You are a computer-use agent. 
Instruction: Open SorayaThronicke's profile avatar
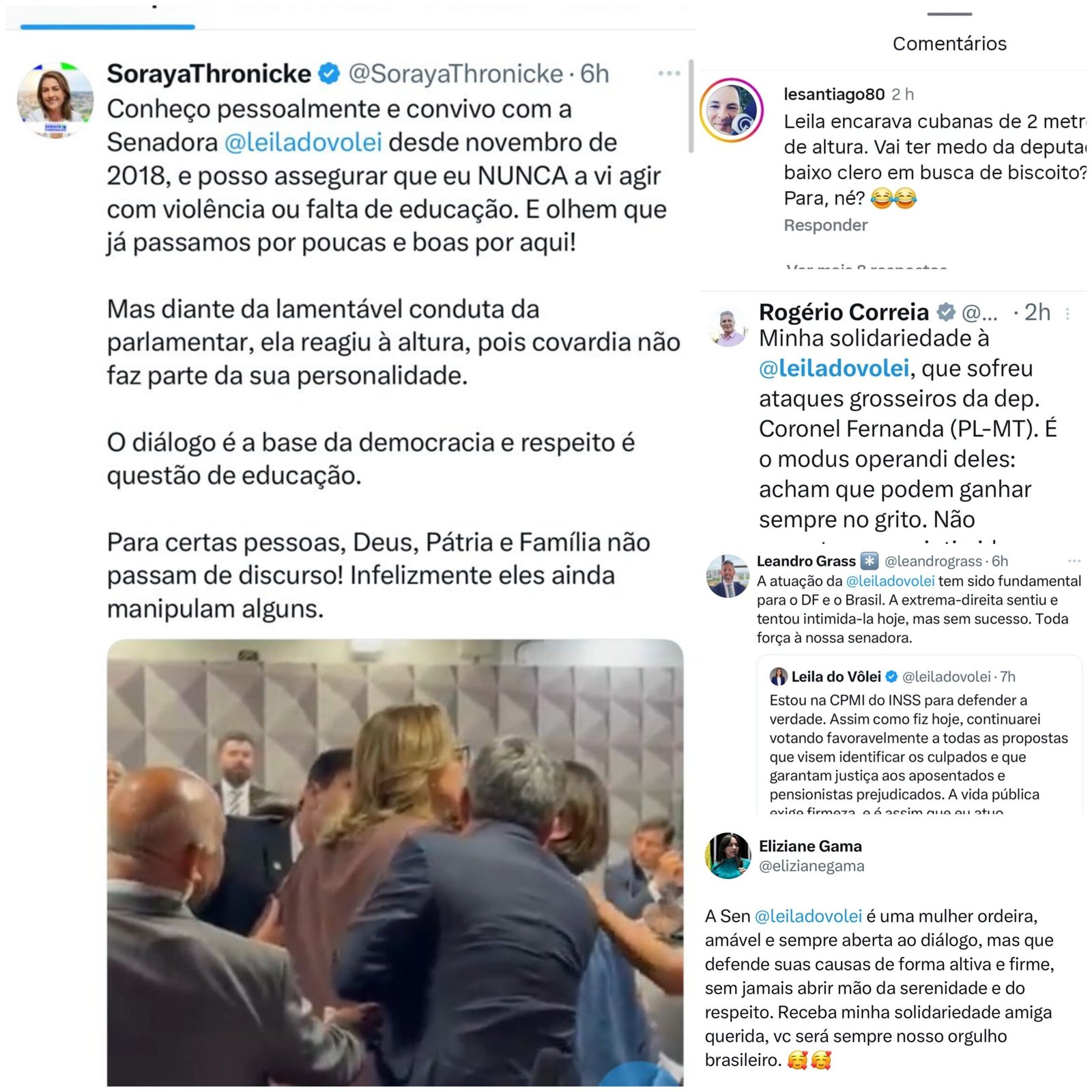pos(55,100)
